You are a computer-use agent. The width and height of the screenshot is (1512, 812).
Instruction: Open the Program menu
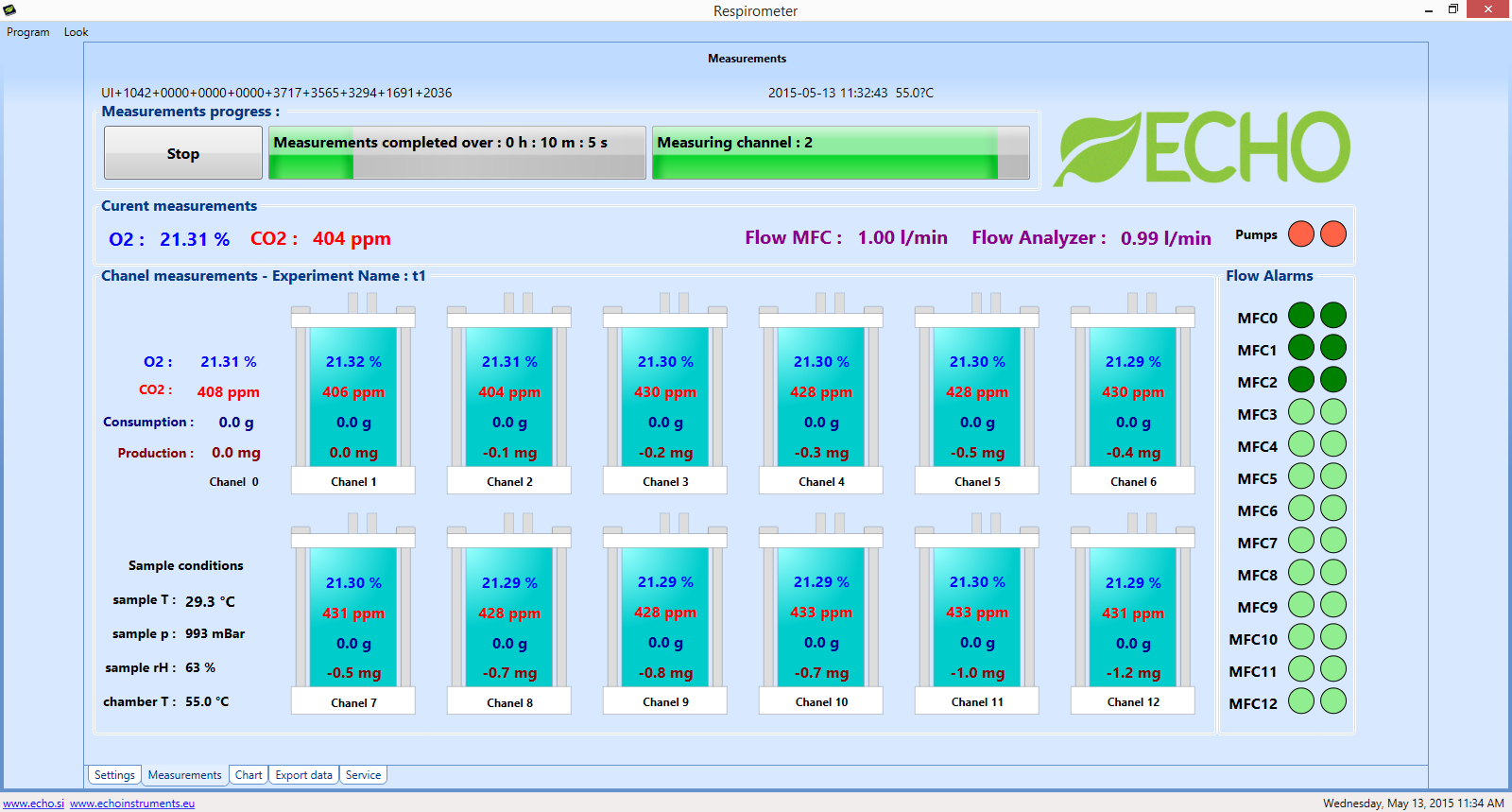click(x=28, y=32)
